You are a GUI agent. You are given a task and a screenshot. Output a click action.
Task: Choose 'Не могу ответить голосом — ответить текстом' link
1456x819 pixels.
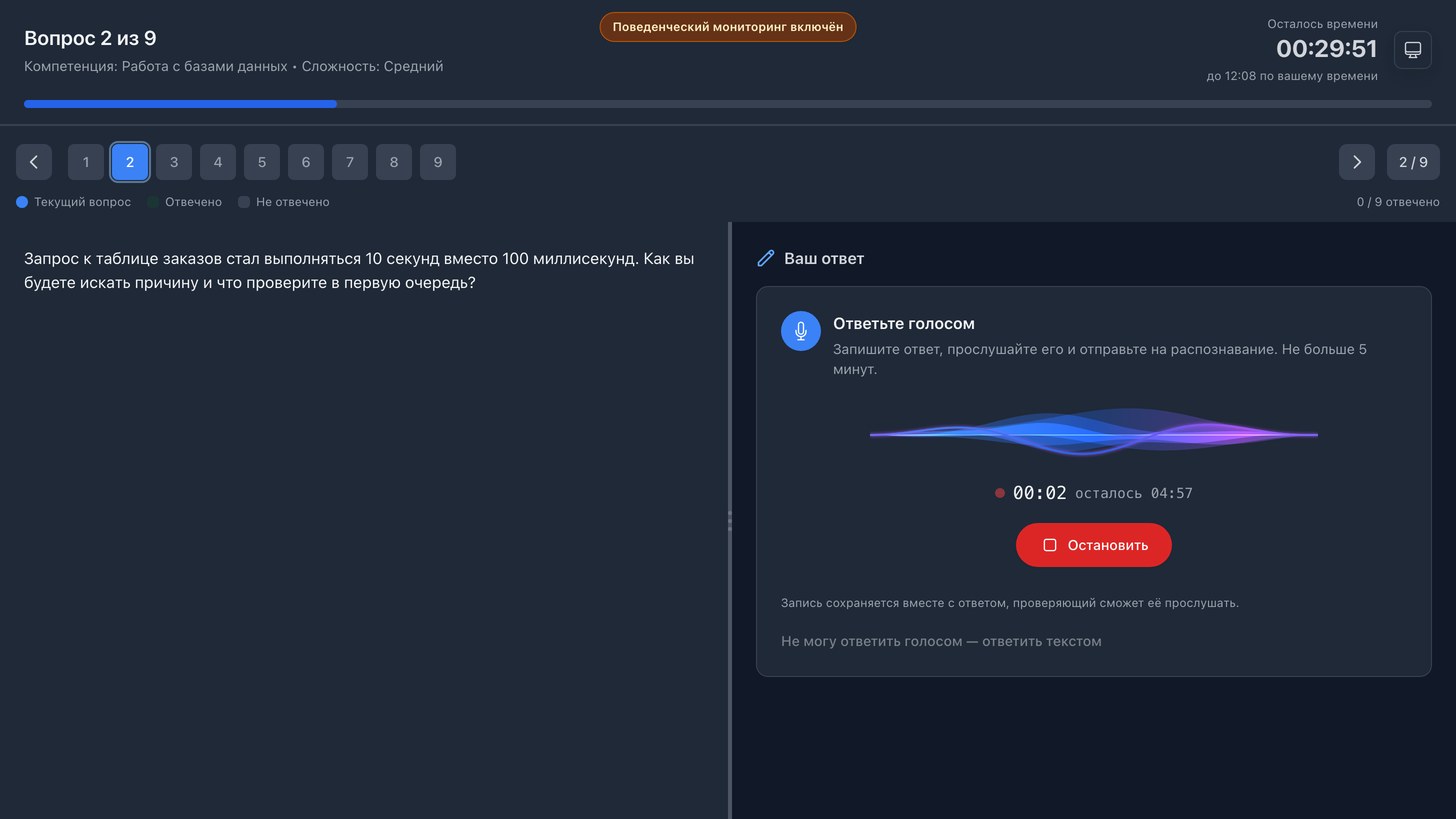pyautogui.click(x=941, y=641)
